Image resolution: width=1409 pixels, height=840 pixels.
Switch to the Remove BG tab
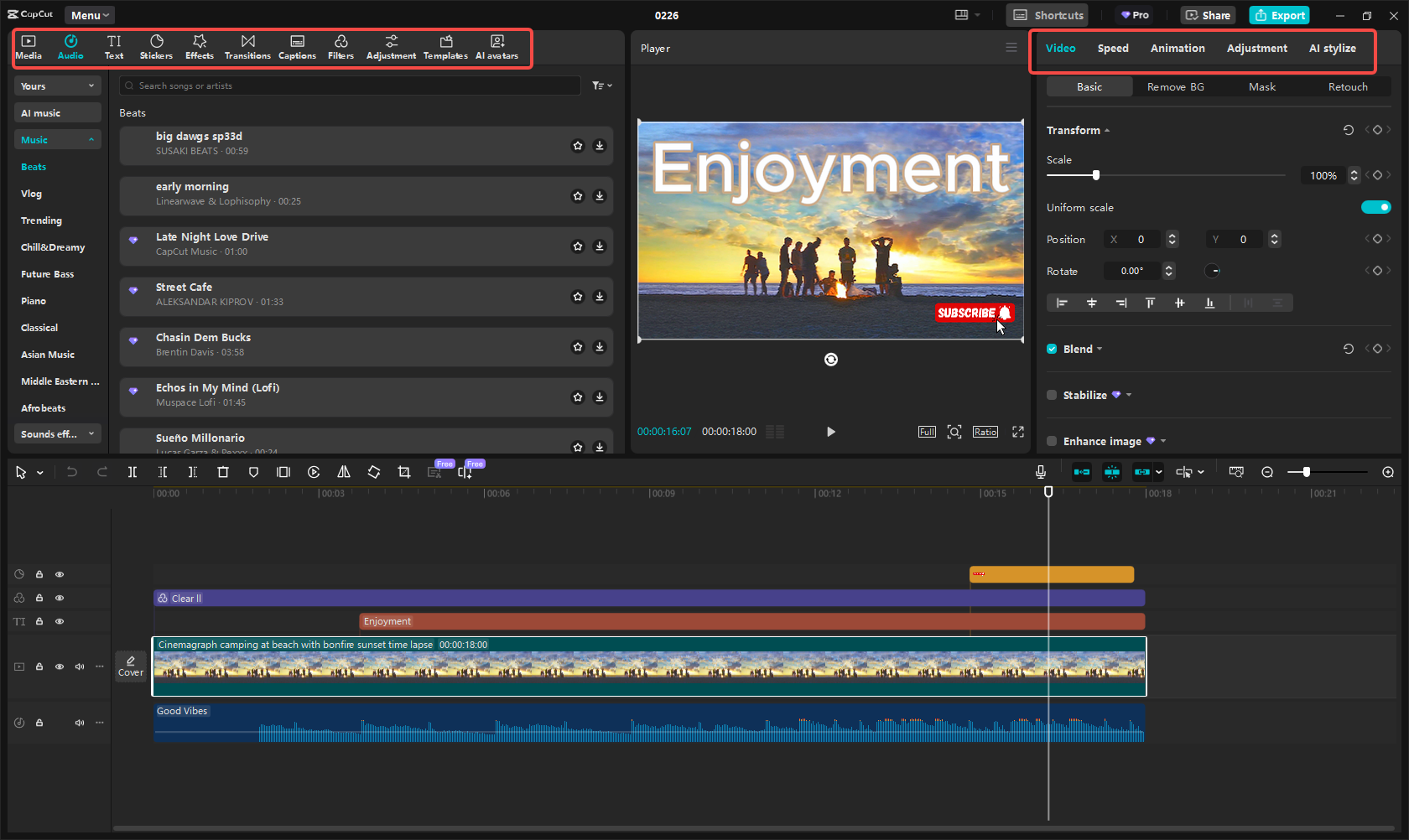[x=1175, y=86]
